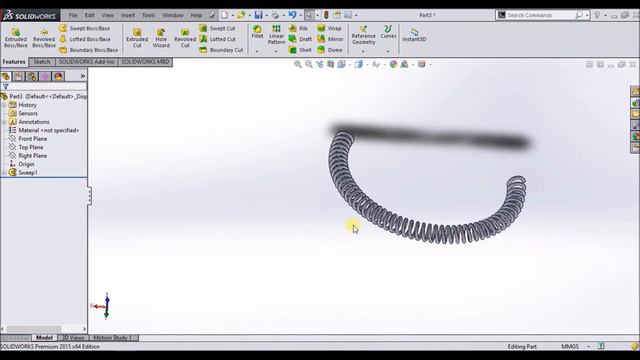Screen dimensions: 640x360
Task: Click Extruded Boss/Base tool
Action: coord(16,38)
